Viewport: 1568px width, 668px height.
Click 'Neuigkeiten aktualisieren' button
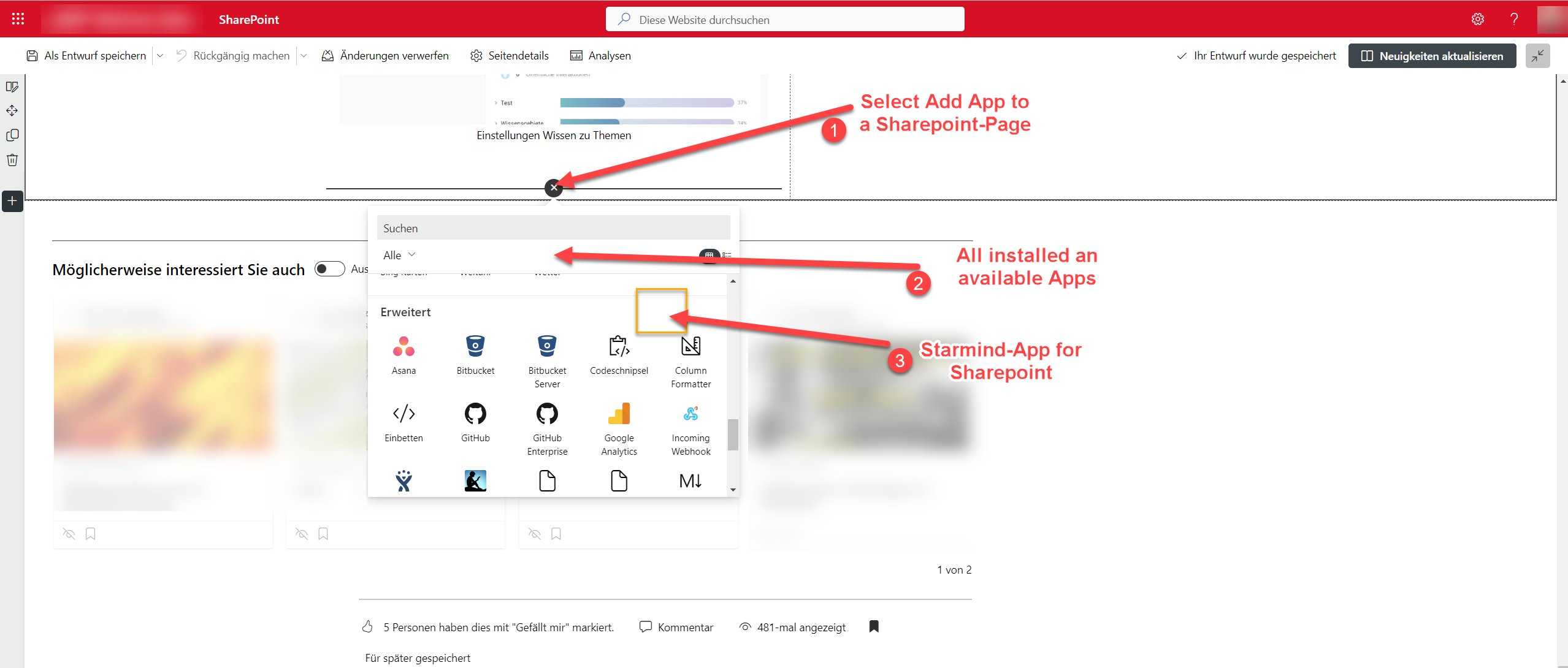(x=1432, y=56)
